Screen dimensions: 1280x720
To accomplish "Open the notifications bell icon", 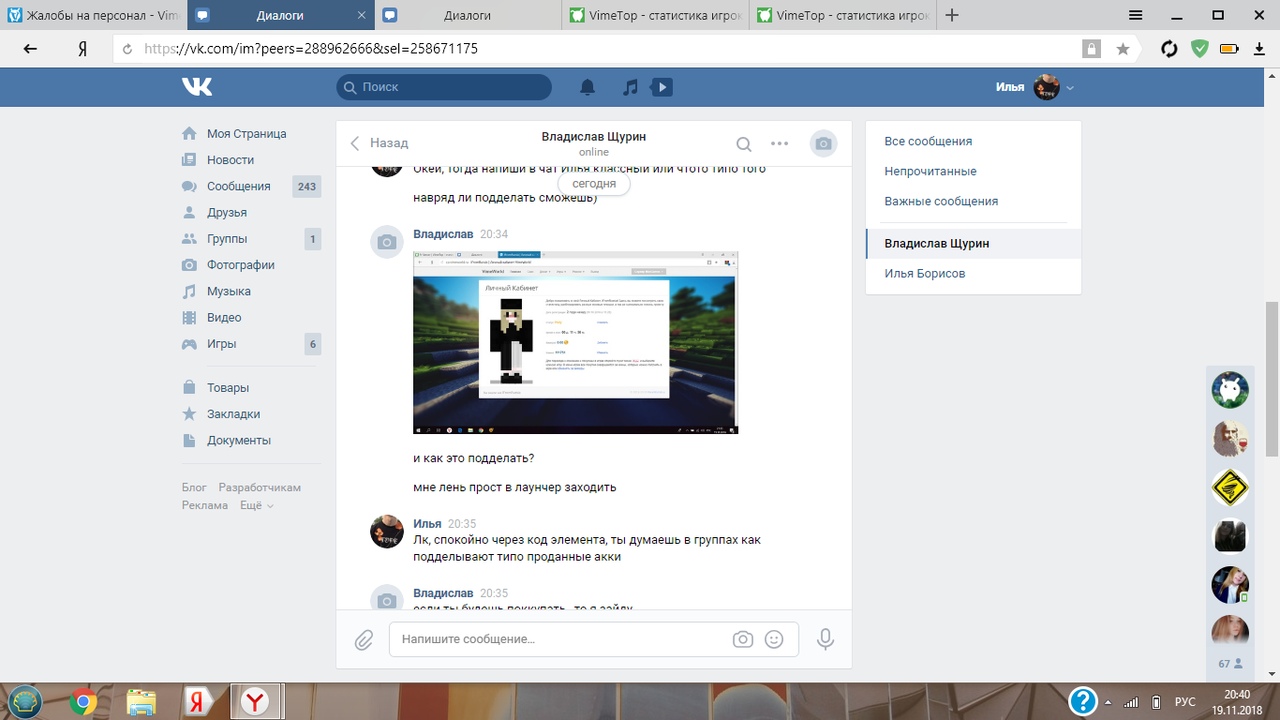I will [588, 87].
